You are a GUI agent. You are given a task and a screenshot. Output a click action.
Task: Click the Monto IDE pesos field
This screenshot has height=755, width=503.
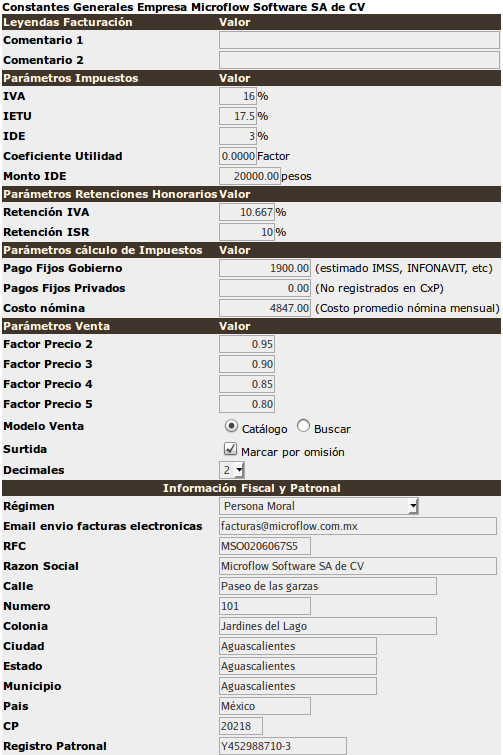(x=250, y=176)
